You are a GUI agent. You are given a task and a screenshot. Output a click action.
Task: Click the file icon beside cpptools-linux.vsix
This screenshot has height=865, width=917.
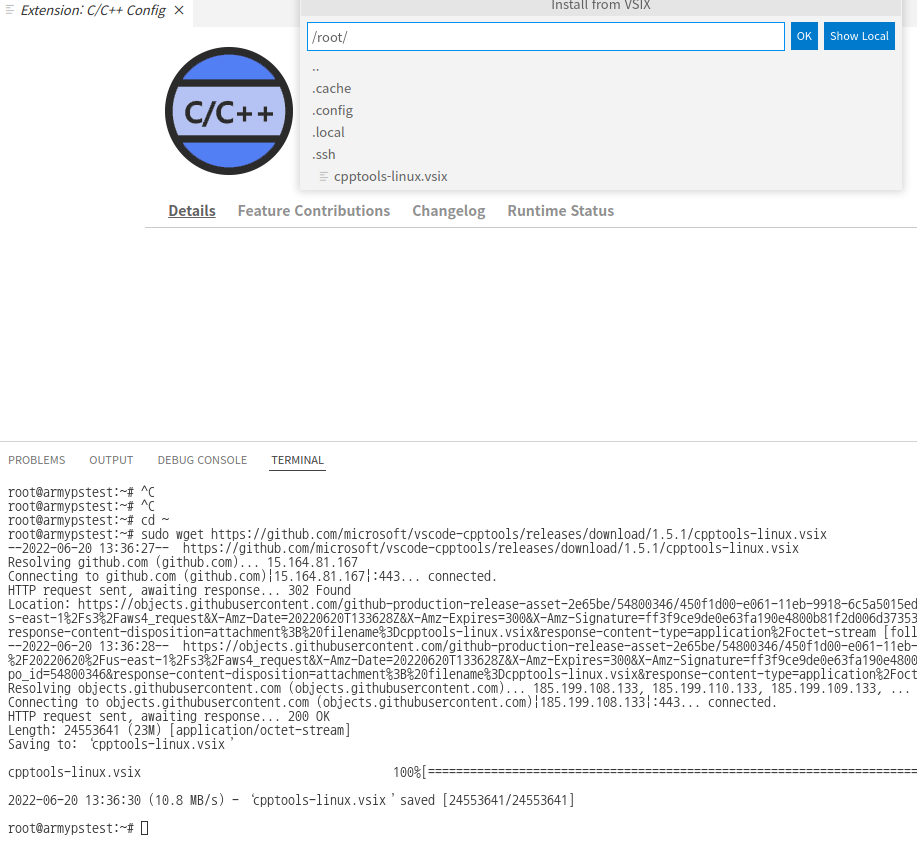tap(323, 177)
